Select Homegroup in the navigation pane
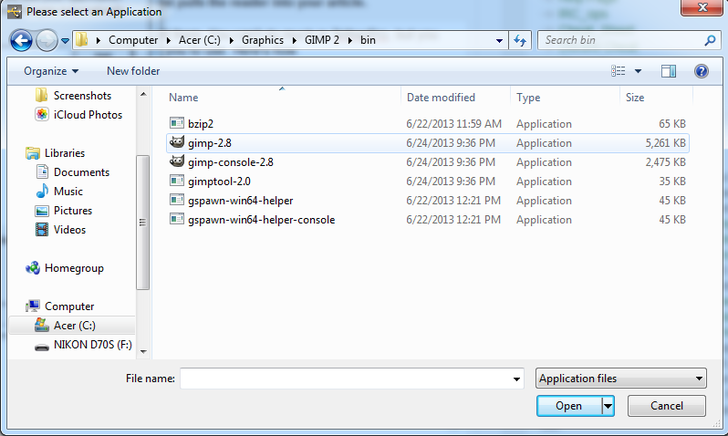 [65, 268]
